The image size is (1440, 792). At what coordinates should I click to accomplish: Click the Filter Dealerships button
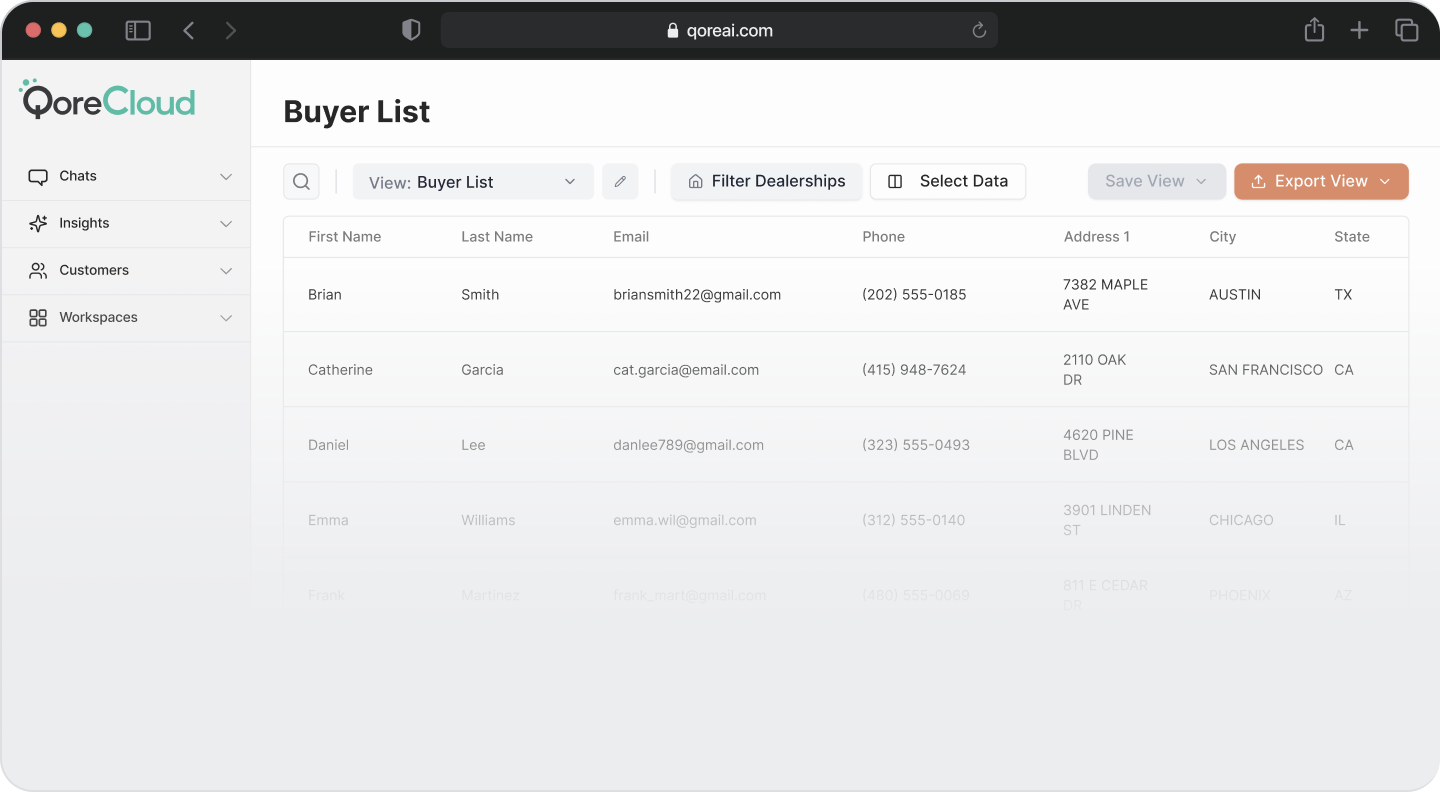point(766,182)
